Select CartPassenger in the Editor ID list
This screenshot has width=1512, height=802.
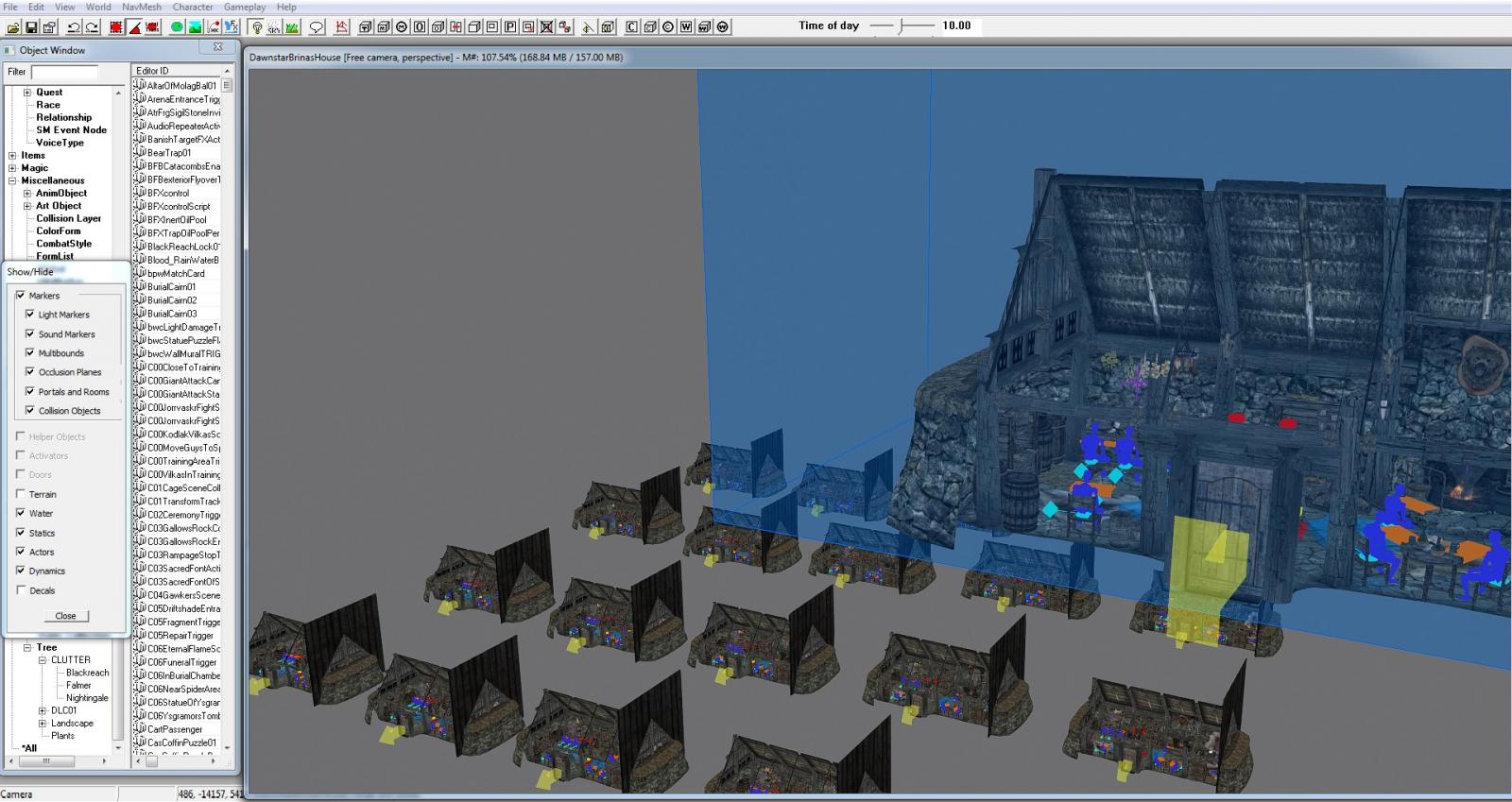175,729
